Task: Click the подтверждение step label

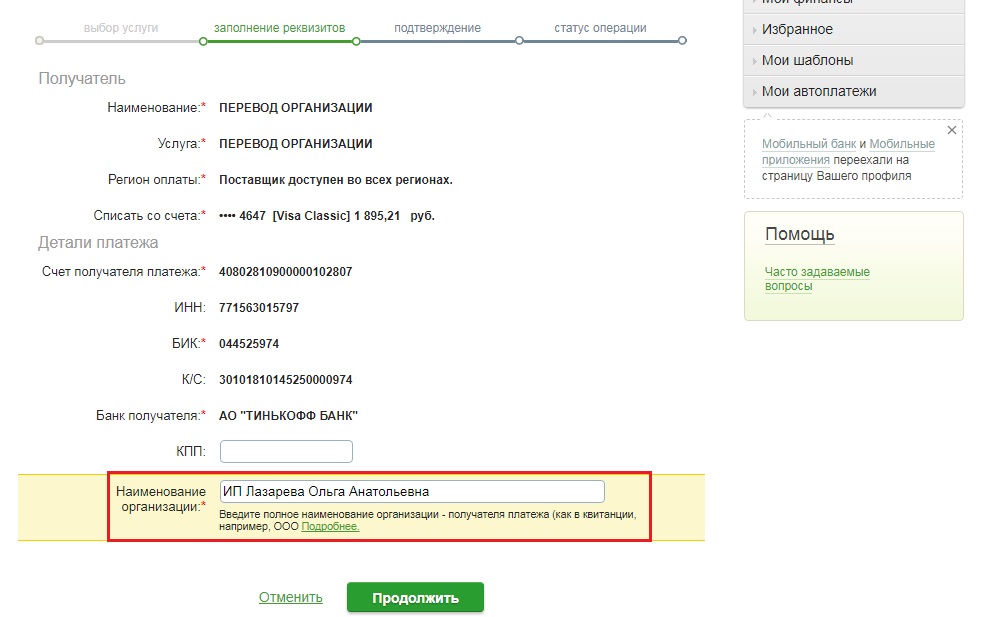Action: coord(437,28)
